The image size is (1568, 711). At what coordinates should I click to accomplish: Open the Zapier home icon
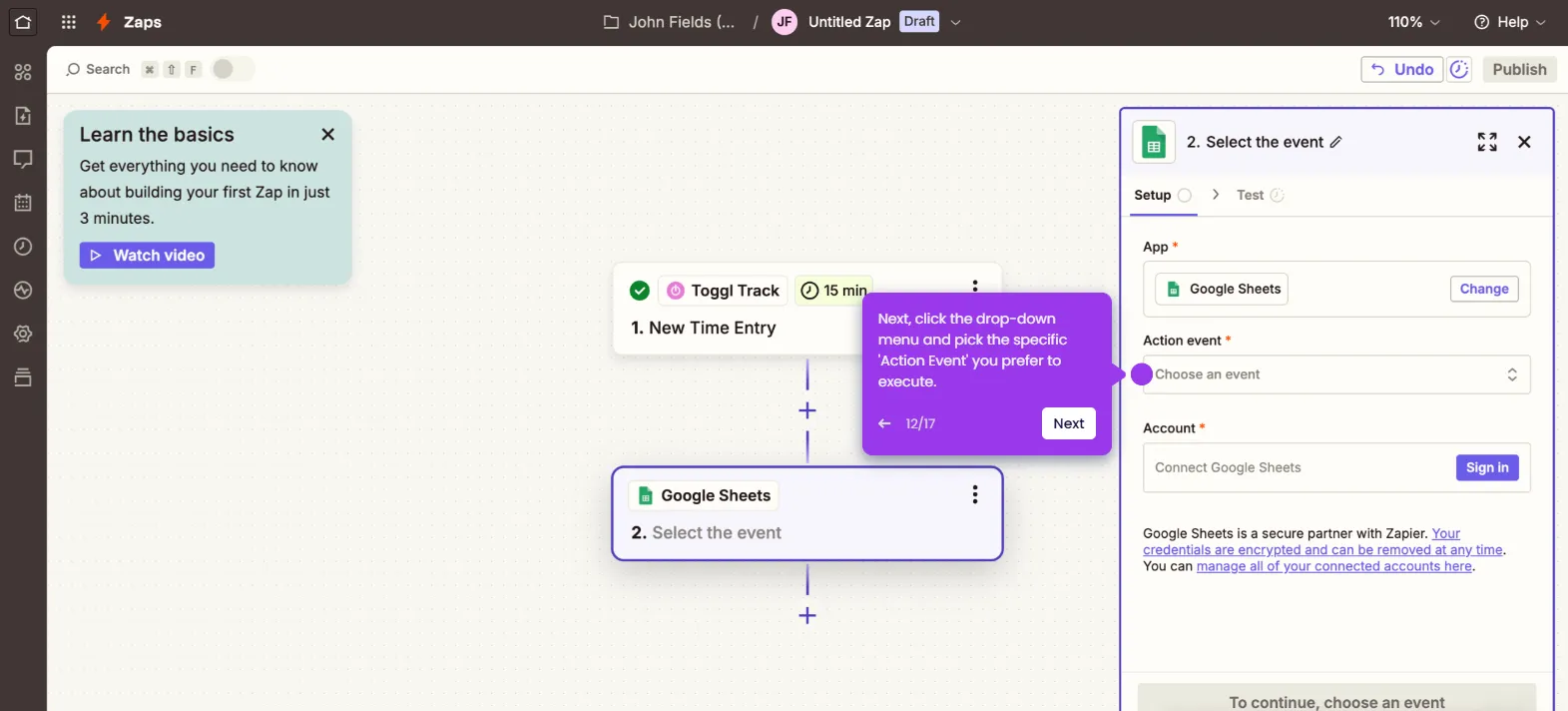tap(22, 22)
